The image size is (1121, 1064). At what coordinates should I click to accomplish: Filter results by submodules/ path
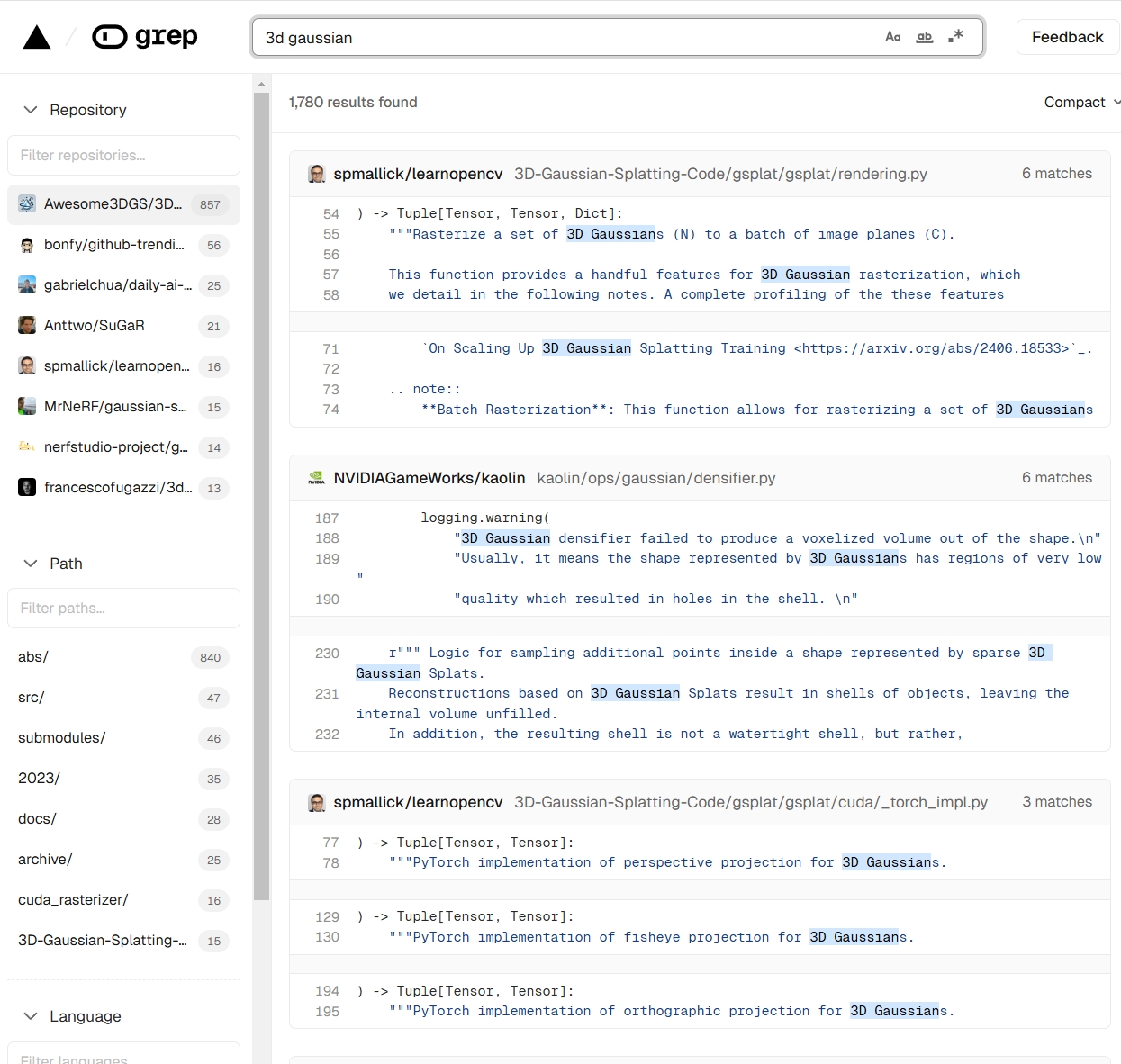[x=62, y=738]
